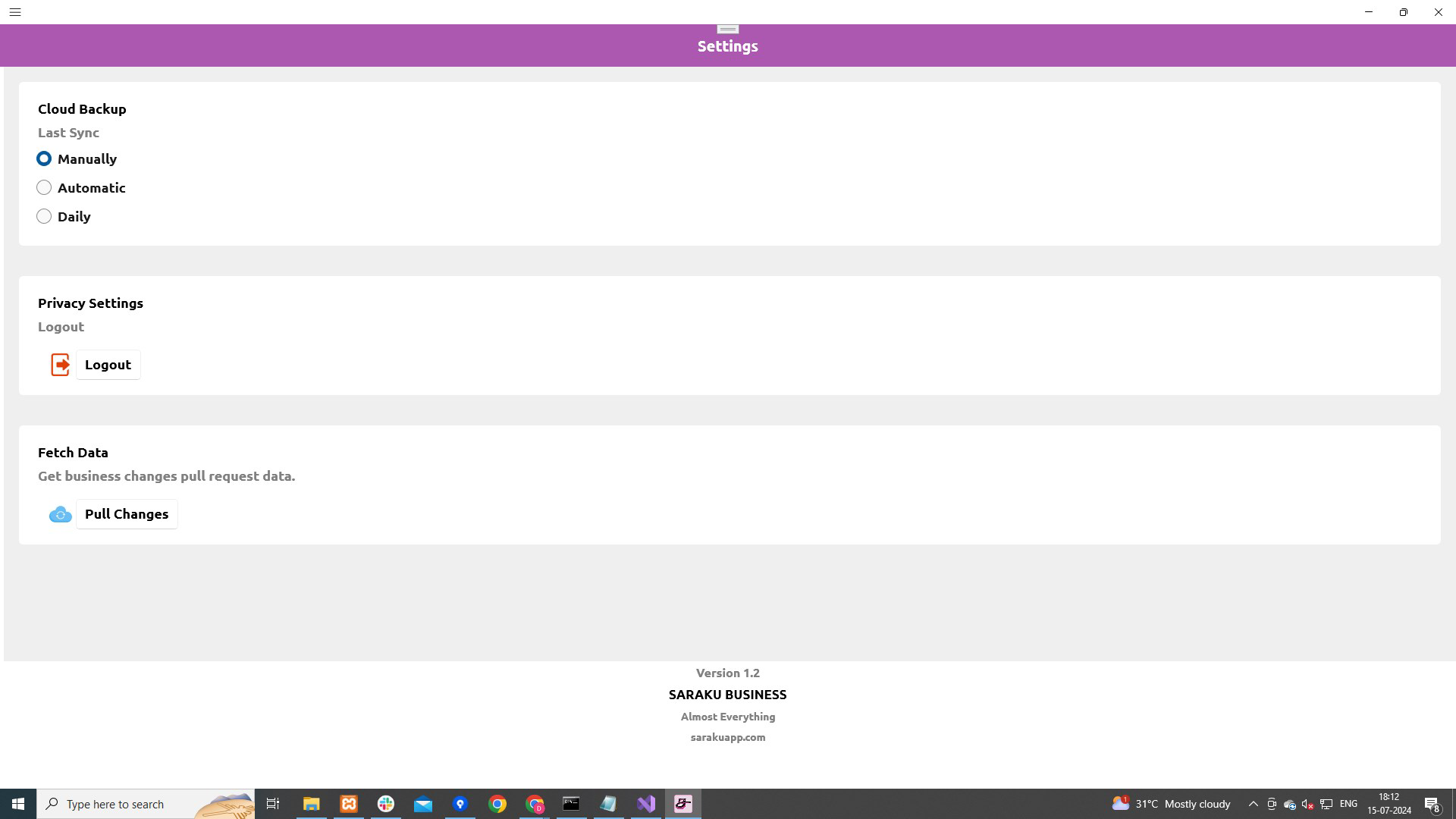Viewport: 1456px width, 819px height.
Task: Click the sarakuapp.com text
Action: pyautogui.click(x=727, y=737)
